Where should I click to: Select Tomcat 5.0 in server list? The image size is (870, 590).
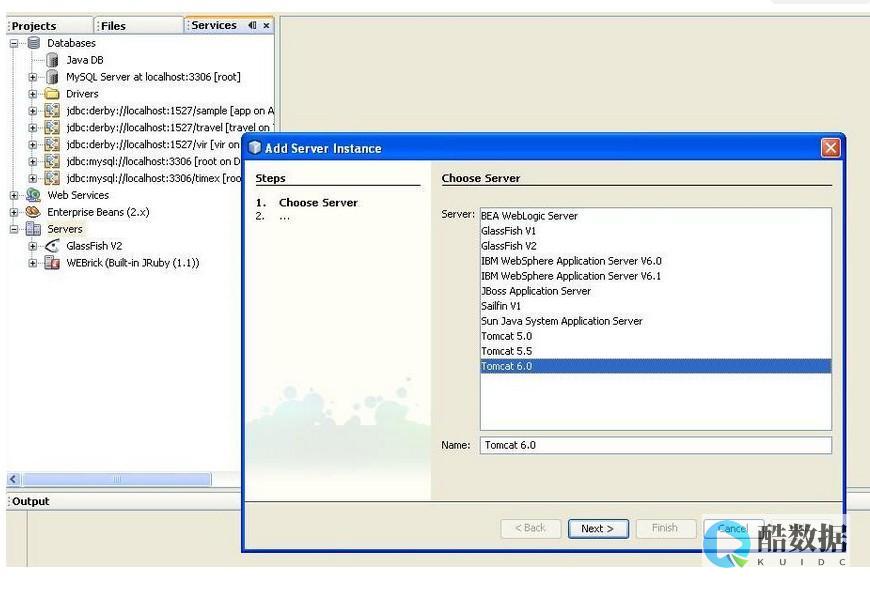[x=655, y=336]
